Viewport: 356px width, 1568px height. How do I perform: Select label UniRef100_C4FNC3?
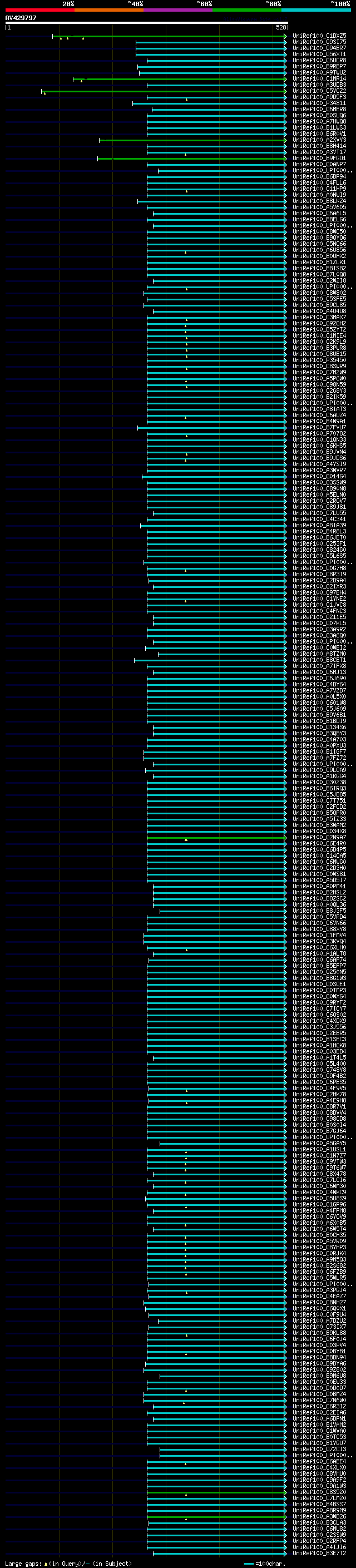[319, 611]
